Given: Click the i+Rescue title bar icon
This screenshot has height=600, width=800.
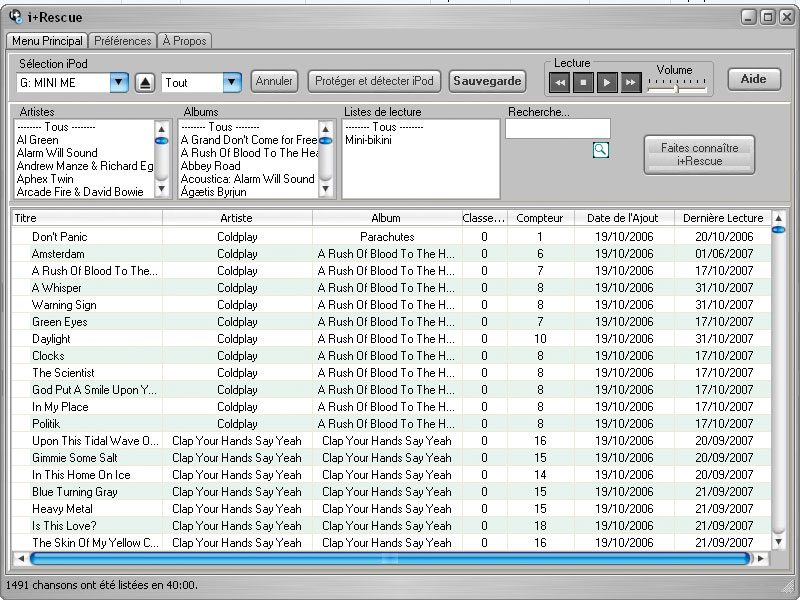Looking at the screenshot, I should (x=15, y=16).
